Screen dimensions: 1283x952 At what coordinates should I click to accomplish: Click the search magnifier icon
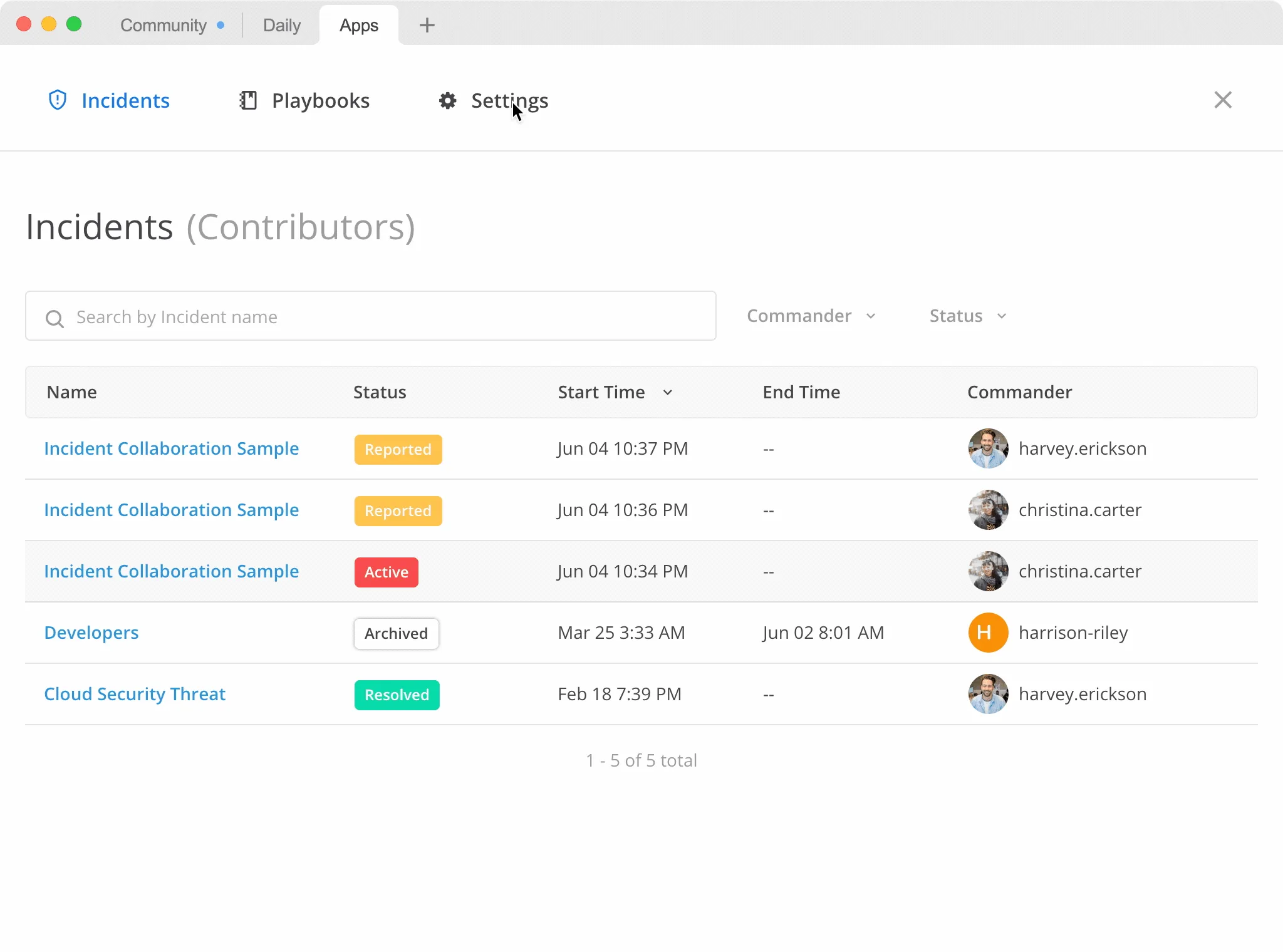pyautogui.click(x=55, y=319)
